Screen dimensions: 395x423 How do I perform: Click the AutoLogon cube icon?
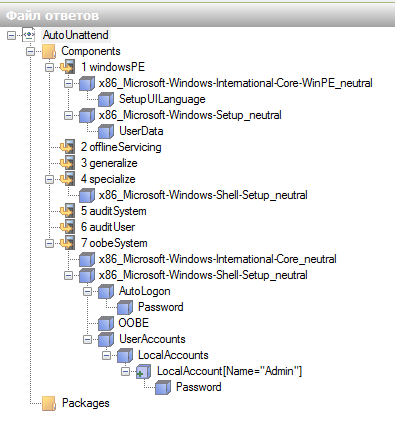(x=106, y=291)
